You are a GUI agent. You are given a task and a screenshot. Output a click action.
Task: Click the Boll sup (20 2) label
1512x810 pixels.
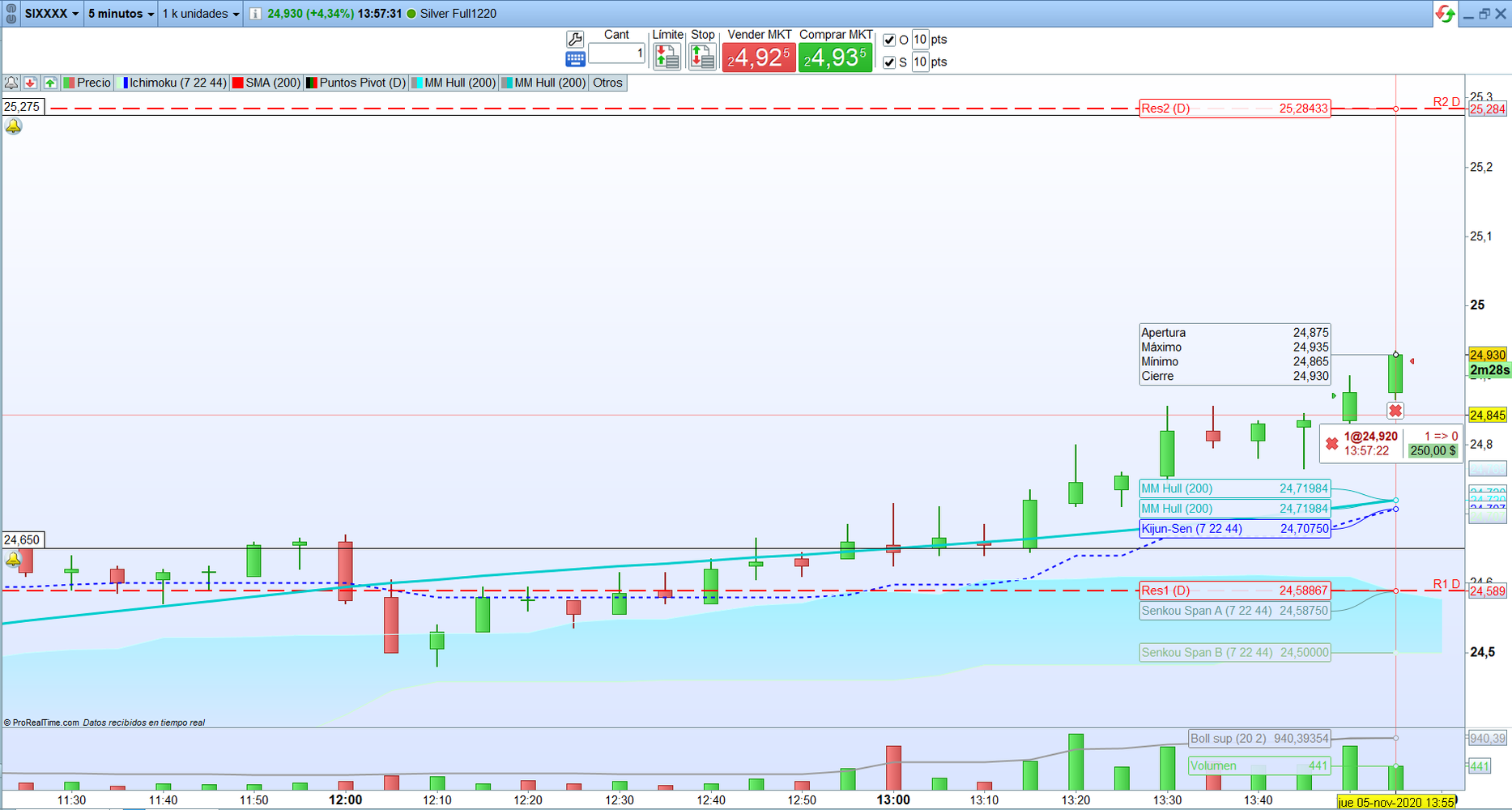(1259, 739)
